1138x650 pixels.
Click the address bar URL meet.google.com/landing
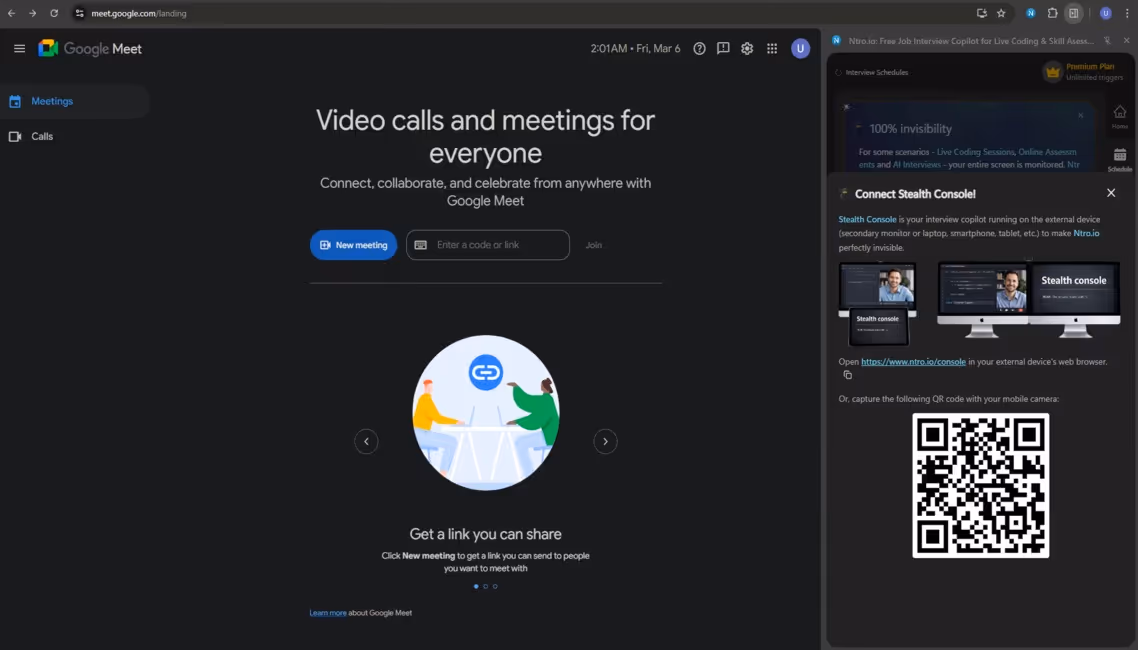pos(139,13)
